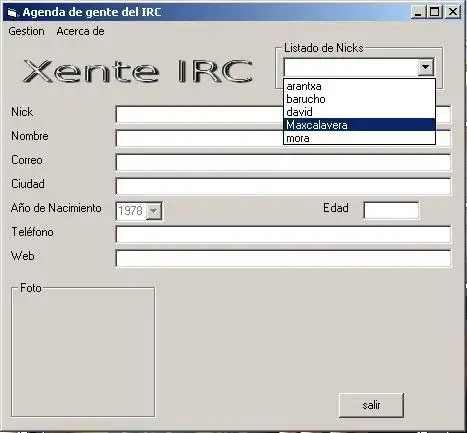Click the salir button
The height and width of the screenshot is (433, 467).
[x=371, y=405]
